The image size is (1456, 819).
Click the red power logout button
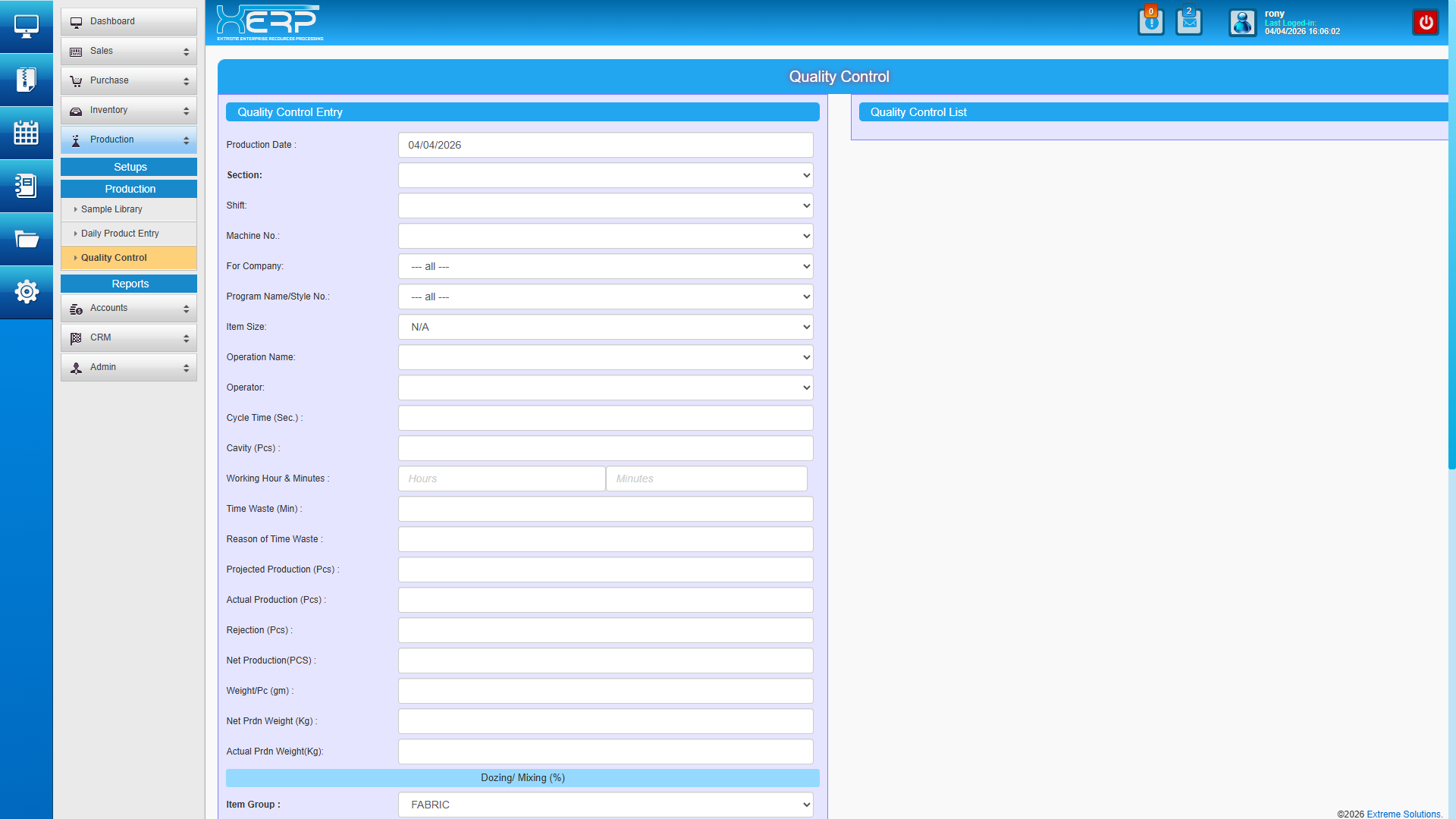1426,22
